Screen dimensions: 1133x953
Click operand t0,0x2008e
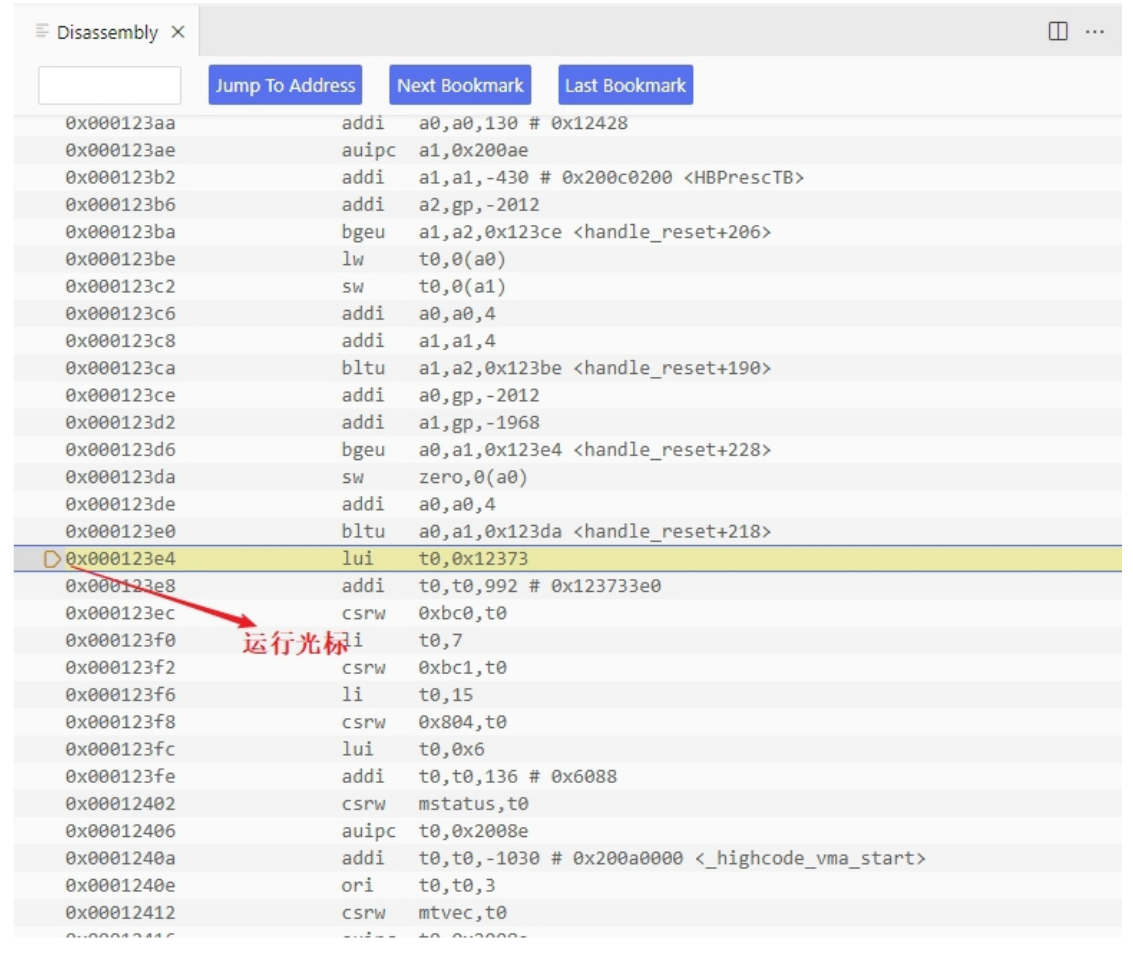pos(473,831)
